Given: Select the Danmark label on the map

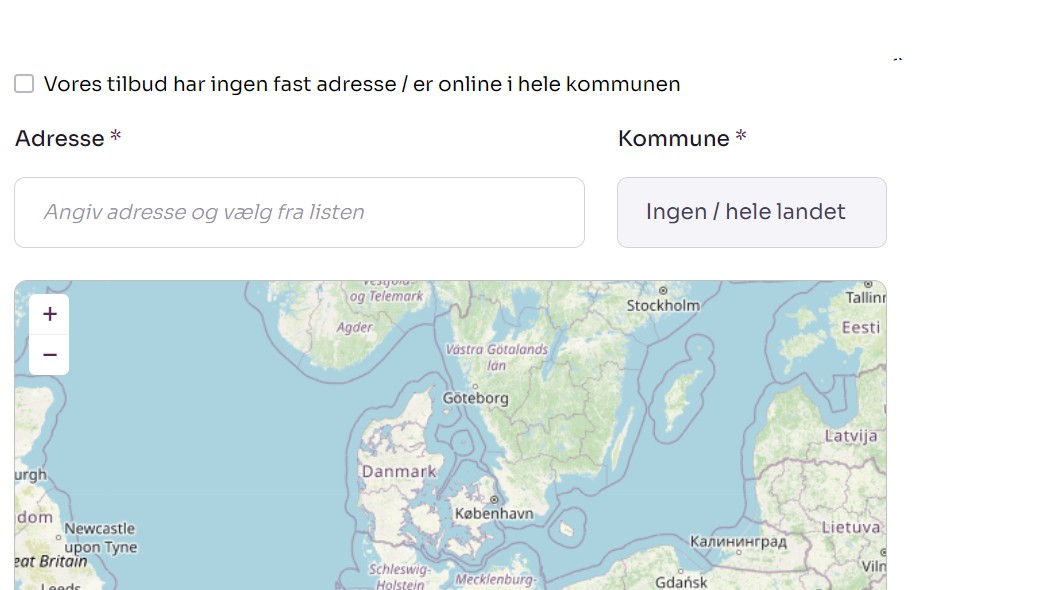Looking at the screenshot, I should 399,471.
